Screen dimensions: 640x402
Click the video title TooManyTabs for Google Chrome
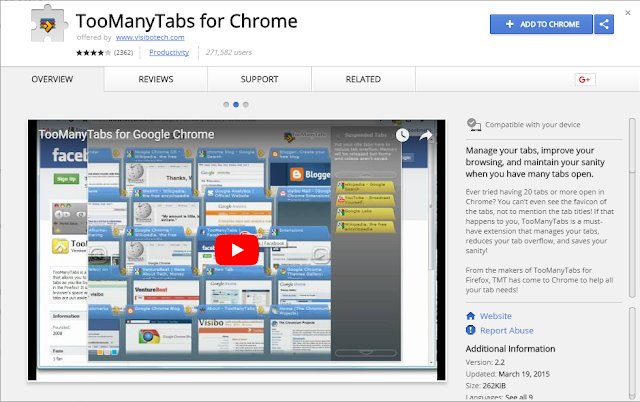[x=126, y=134]
